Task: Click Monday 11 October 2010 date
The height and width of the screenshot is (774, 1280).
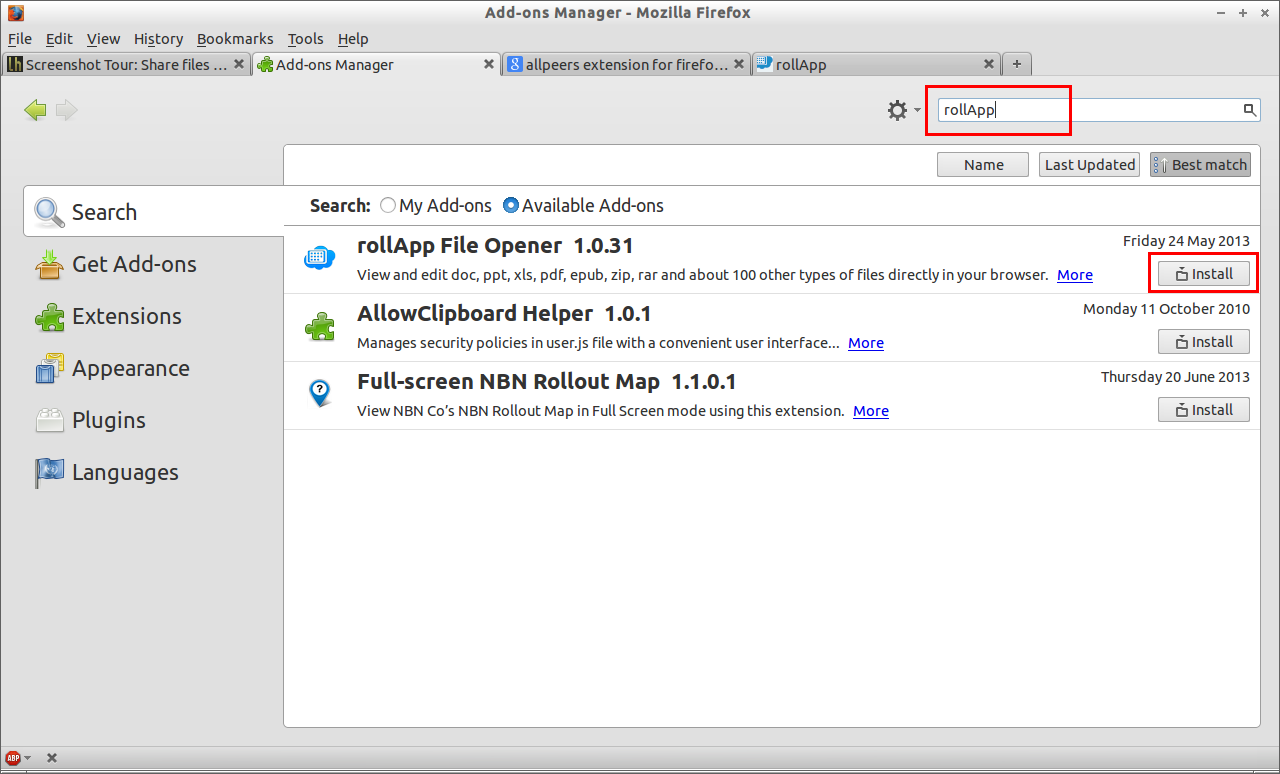Action: [1166, 309]
